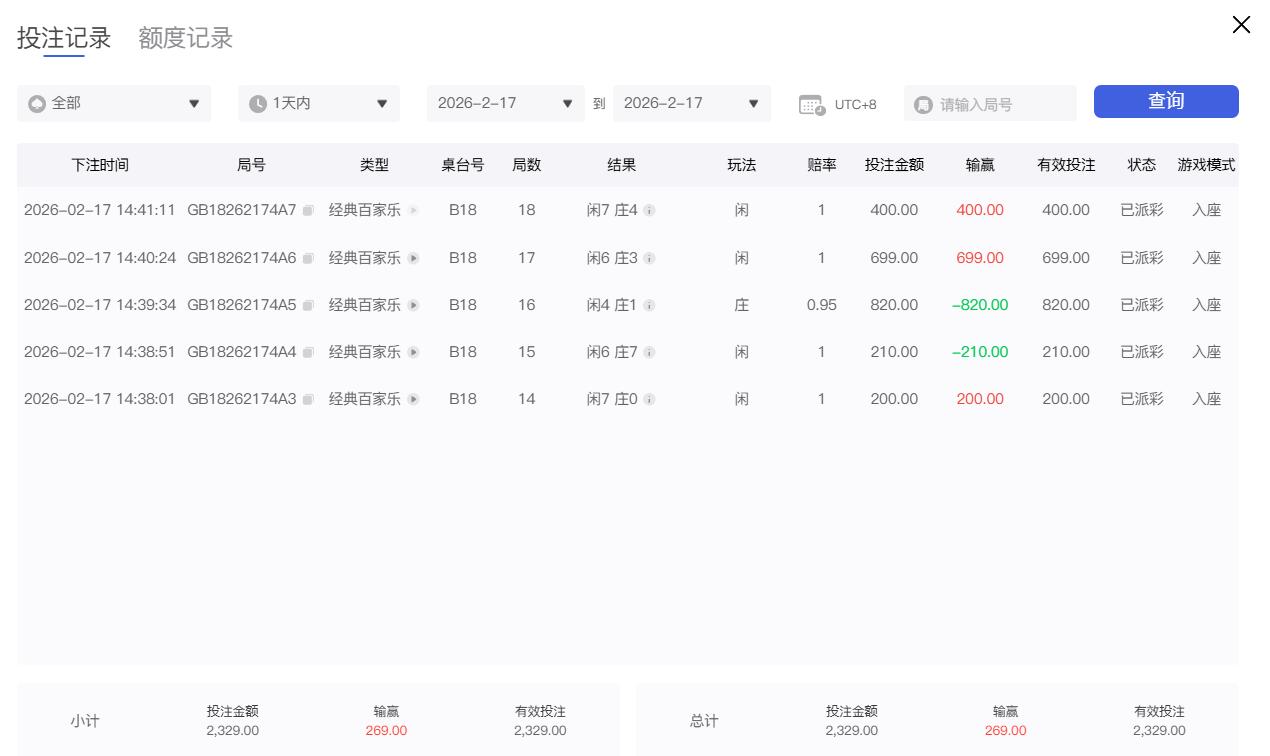Copy round number GB18262174A3
Screen dimensions: 1270x756
(x=308, y=400)
